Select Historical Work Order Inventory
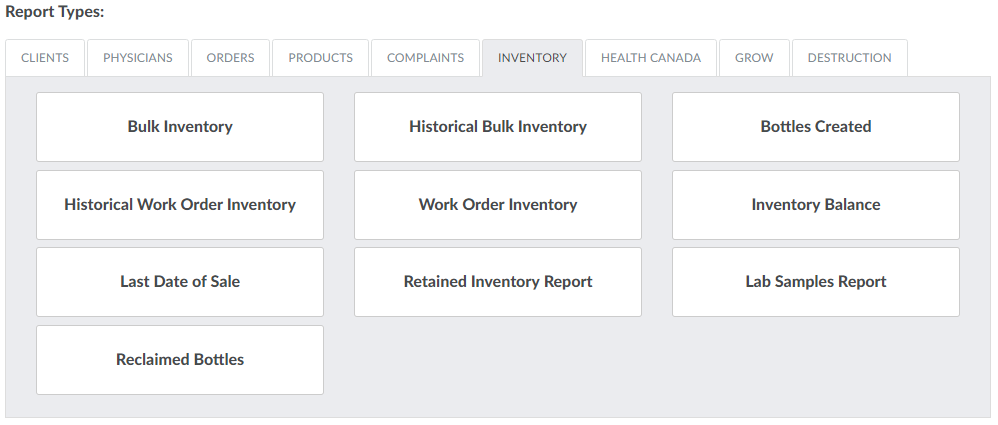Screen dimensions: 998x425 pyautogui.click(x=180, y=205)
